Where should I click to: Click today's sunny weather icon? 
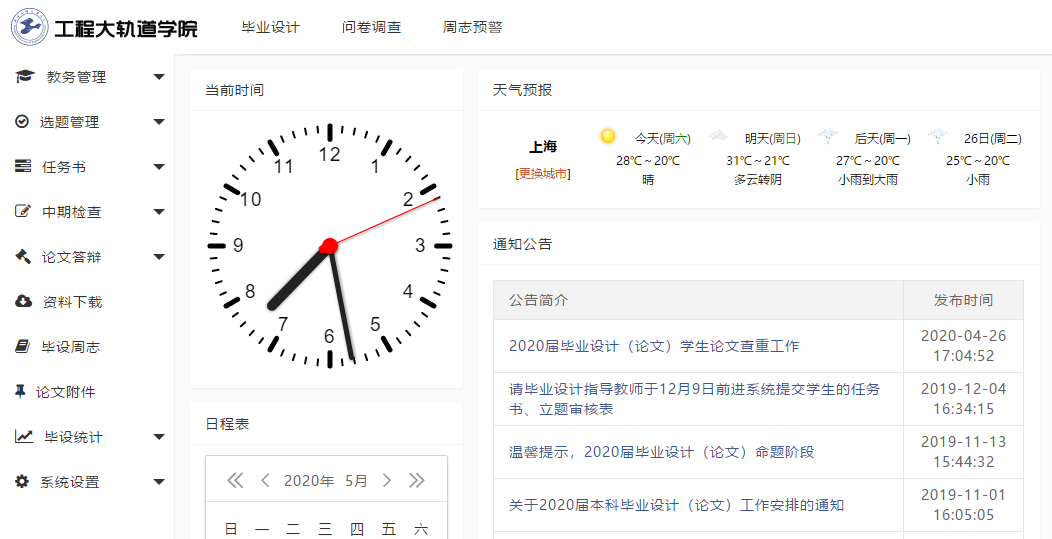pyautogui.click(x=608, y=136)
